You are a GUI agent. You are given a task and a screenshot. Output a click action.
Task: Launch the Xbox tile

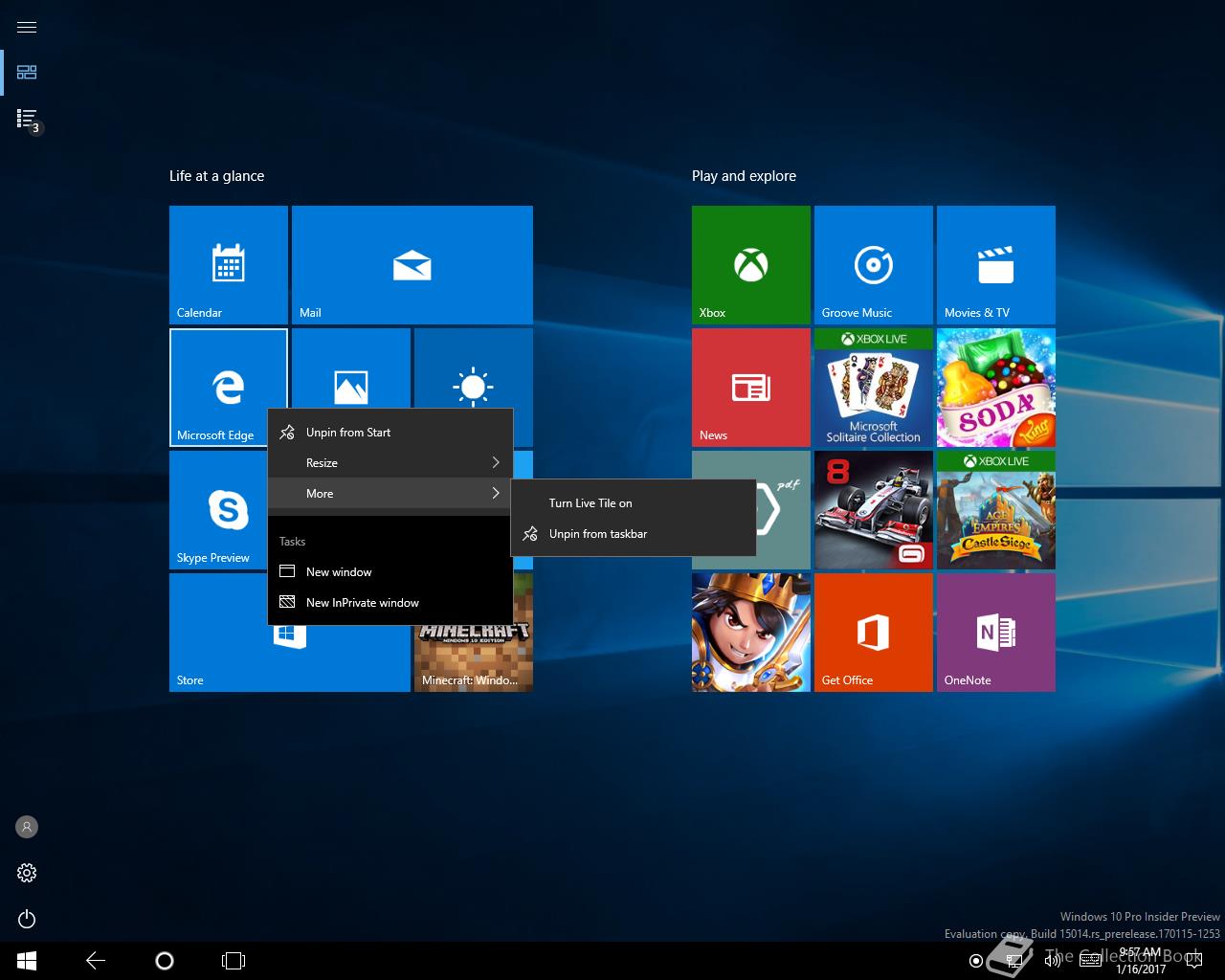751,265
